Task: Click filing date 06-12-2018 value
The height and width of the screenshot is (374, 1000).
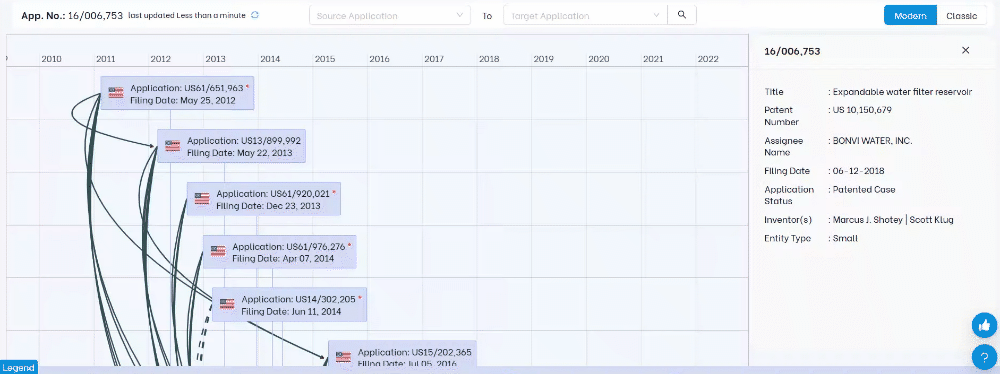Action: point(858,171)
